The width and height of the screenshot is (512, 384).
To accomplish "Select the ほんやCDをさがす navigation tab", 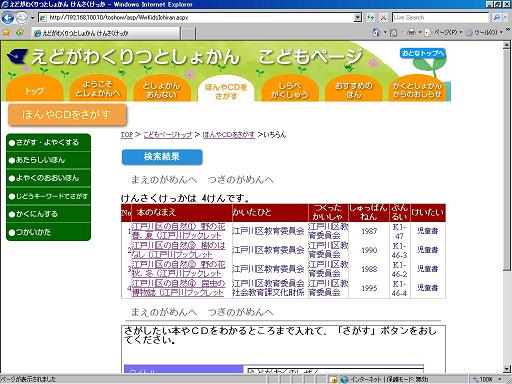I will point(226,91).
